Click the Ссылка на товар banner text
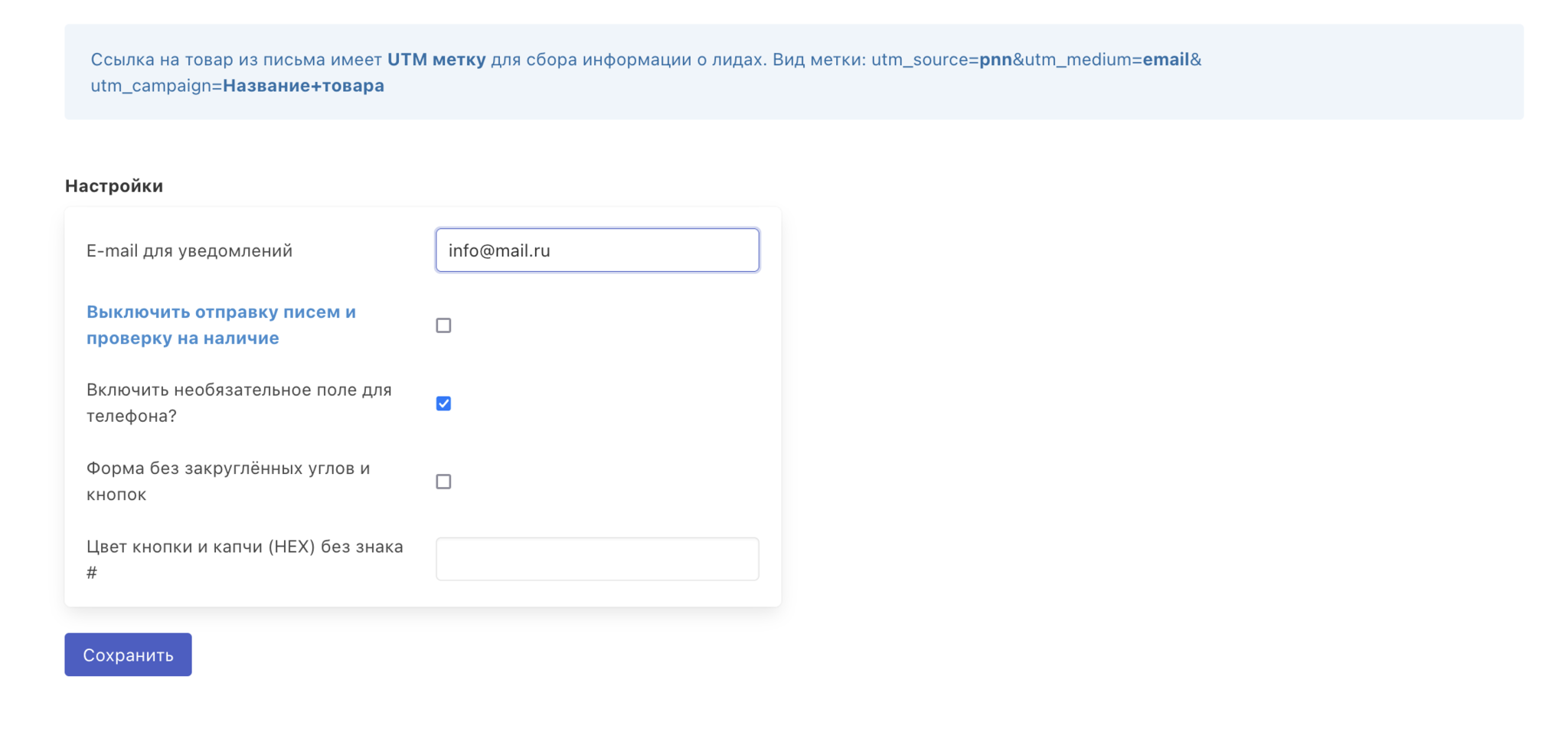Screen dimensions: 1568x732 click(x=155, y=59)
